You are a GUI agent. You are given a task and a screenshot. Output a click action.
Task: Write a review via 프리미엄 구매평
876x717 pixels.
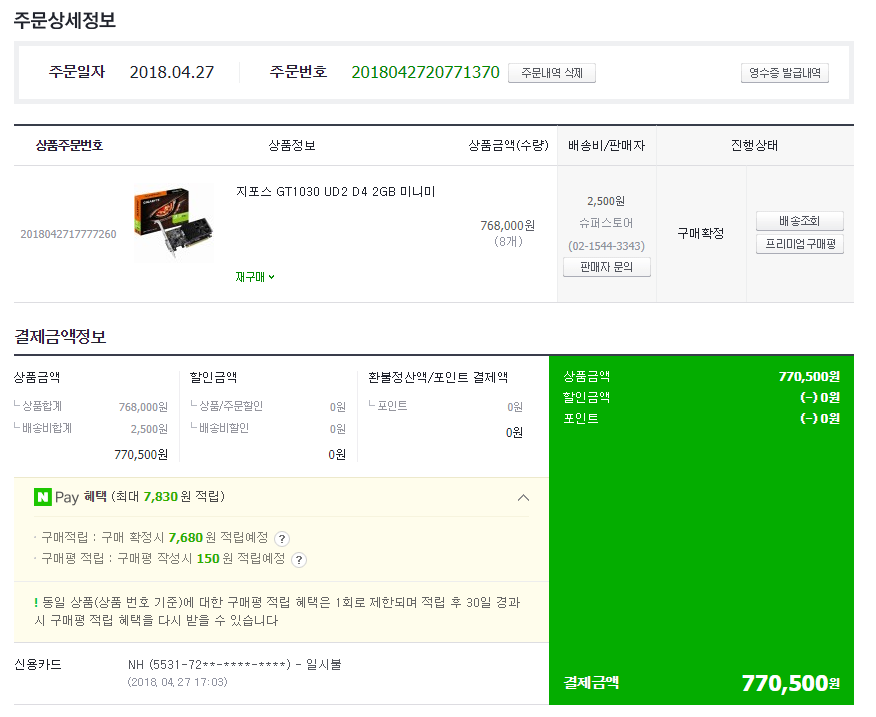[x=798, y=244]
